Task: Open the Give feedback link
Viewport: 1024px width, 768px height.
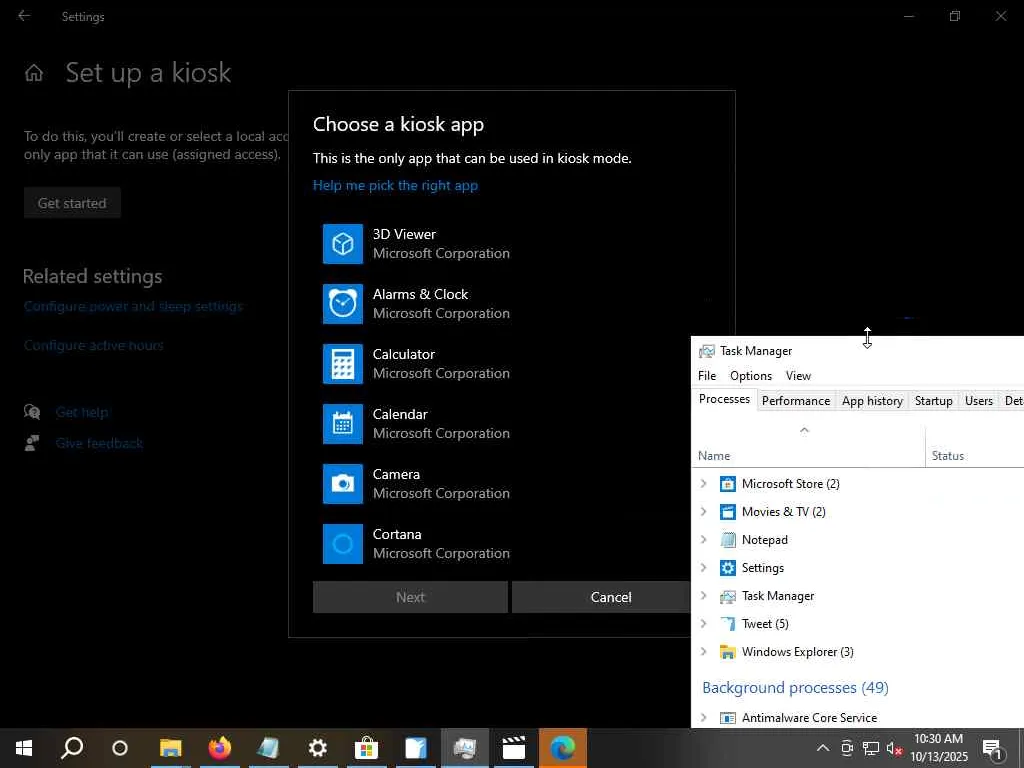Action: tap(99, 443)
